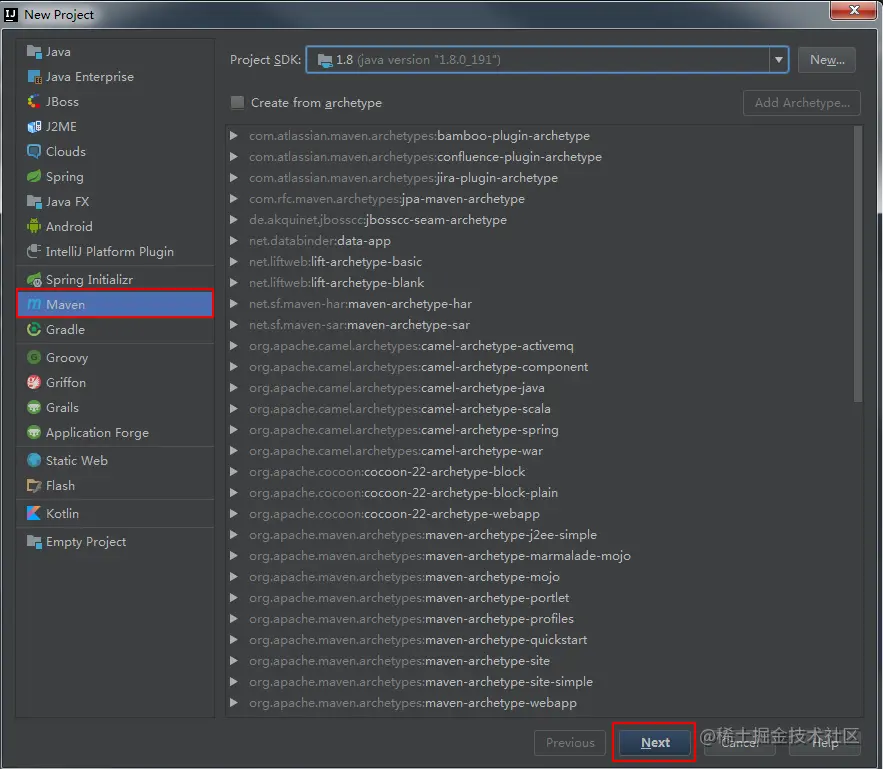
Task: Expand the bamboo-plugin-archetype node
Action: point(234,136)
